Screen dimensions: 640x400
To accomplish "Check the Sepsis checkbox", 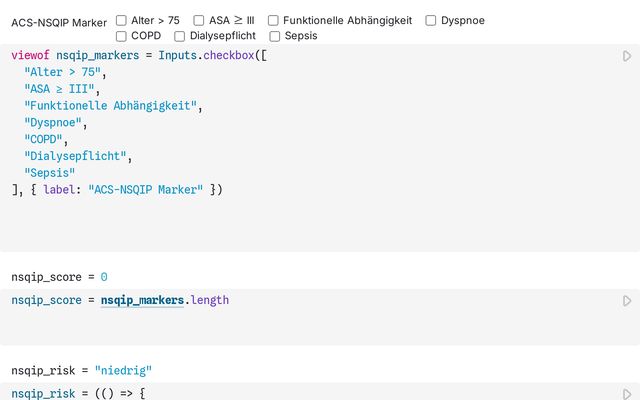I will [274, 36].
